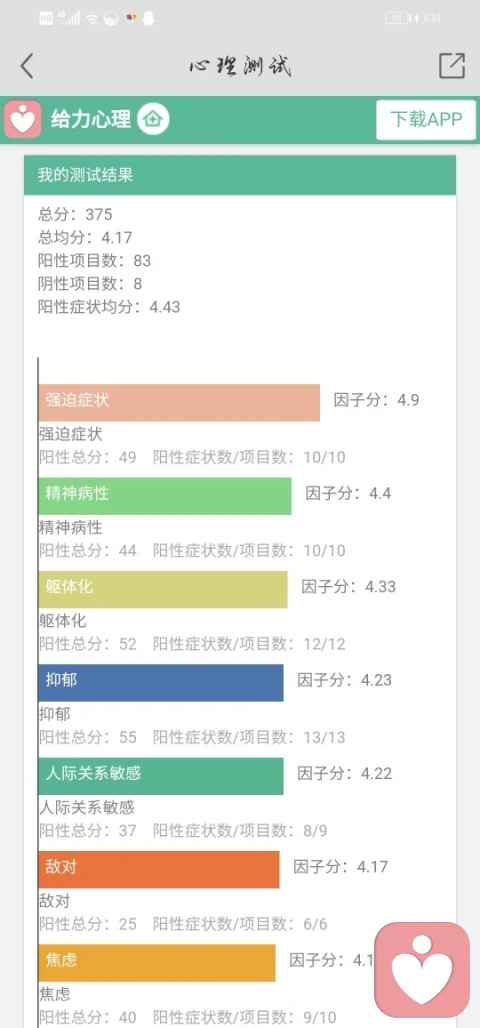Select the 人际关系敏感 teal bar
Image resolution: width=480 pixels, height=1028 pixels.
point(161,776)
